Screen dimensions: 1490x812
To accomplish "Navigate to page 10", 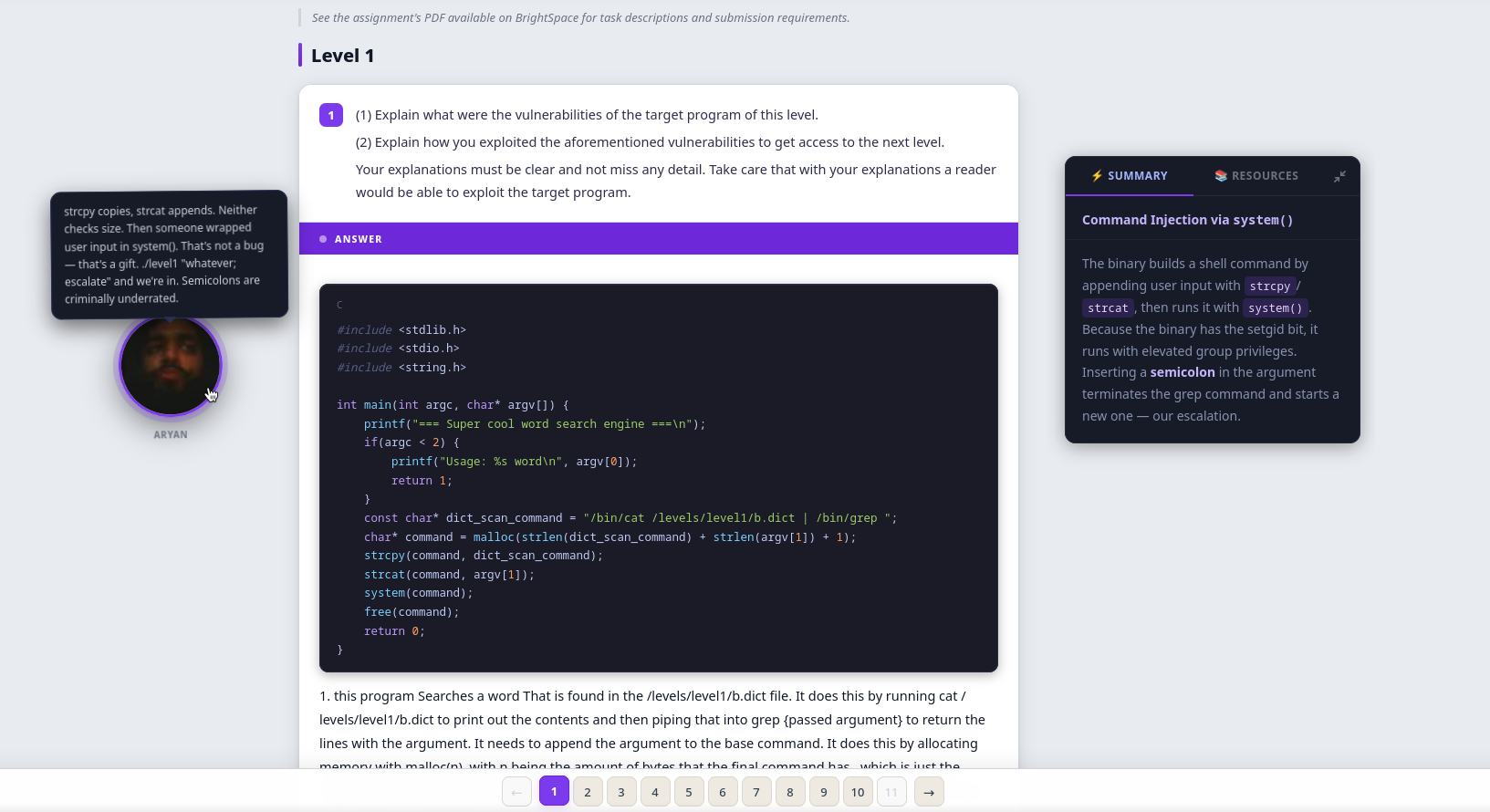I will [858, 792].
